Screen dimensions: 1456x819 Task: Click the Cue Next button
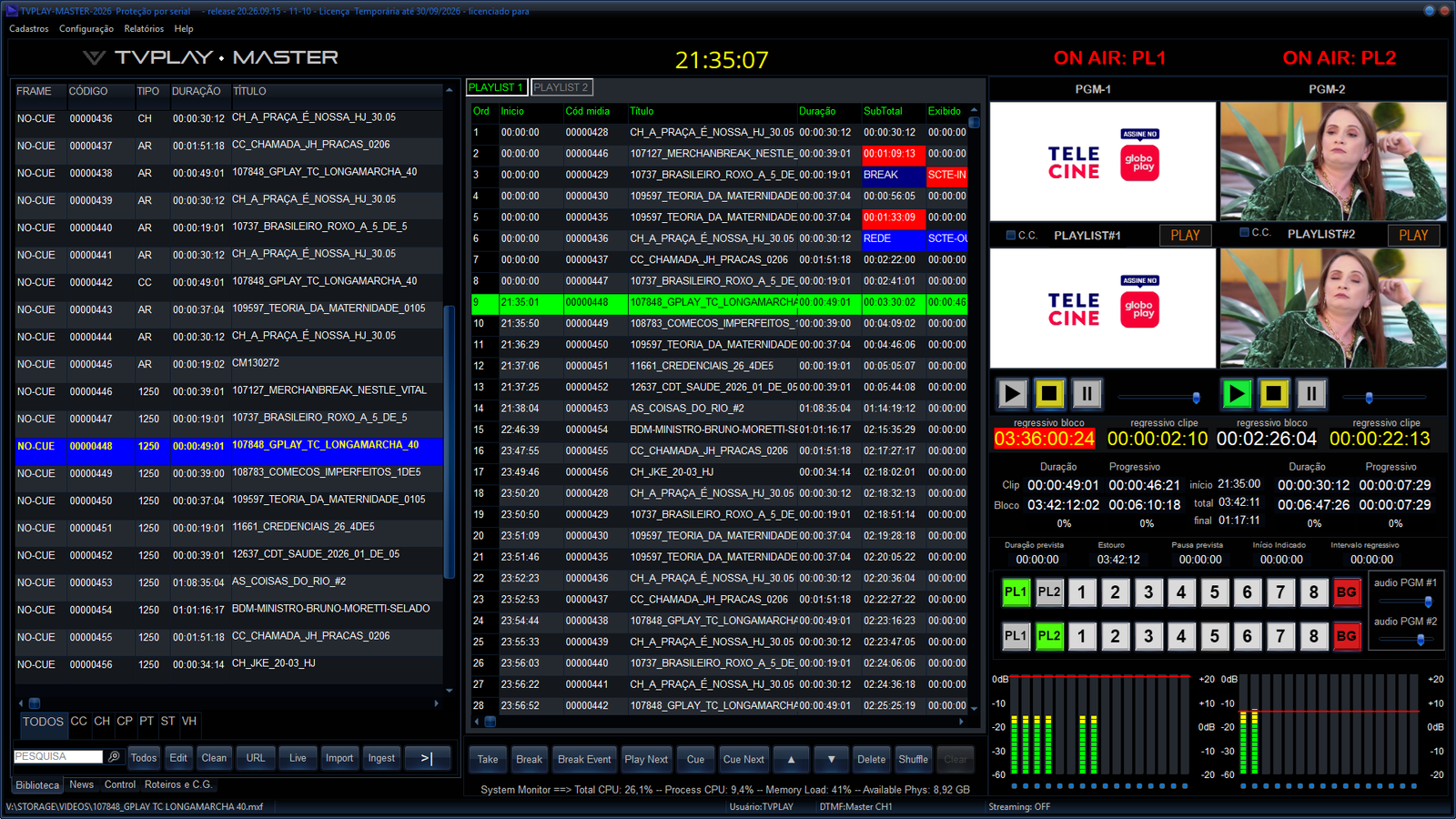[743, 759]
